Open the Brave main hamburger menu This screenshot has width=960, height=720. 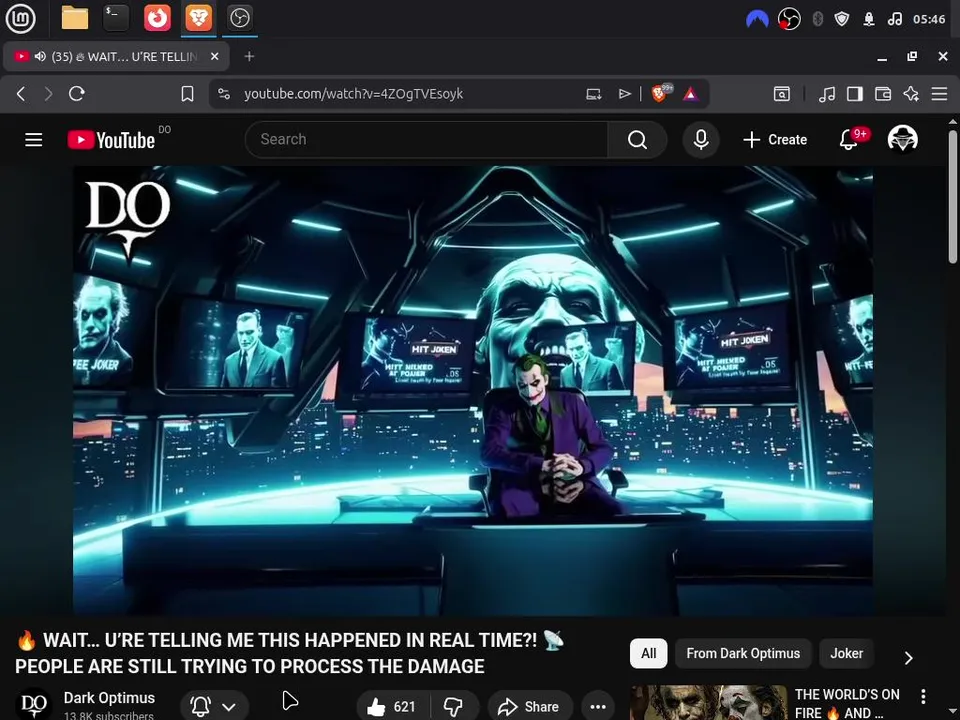pos(939,94)
